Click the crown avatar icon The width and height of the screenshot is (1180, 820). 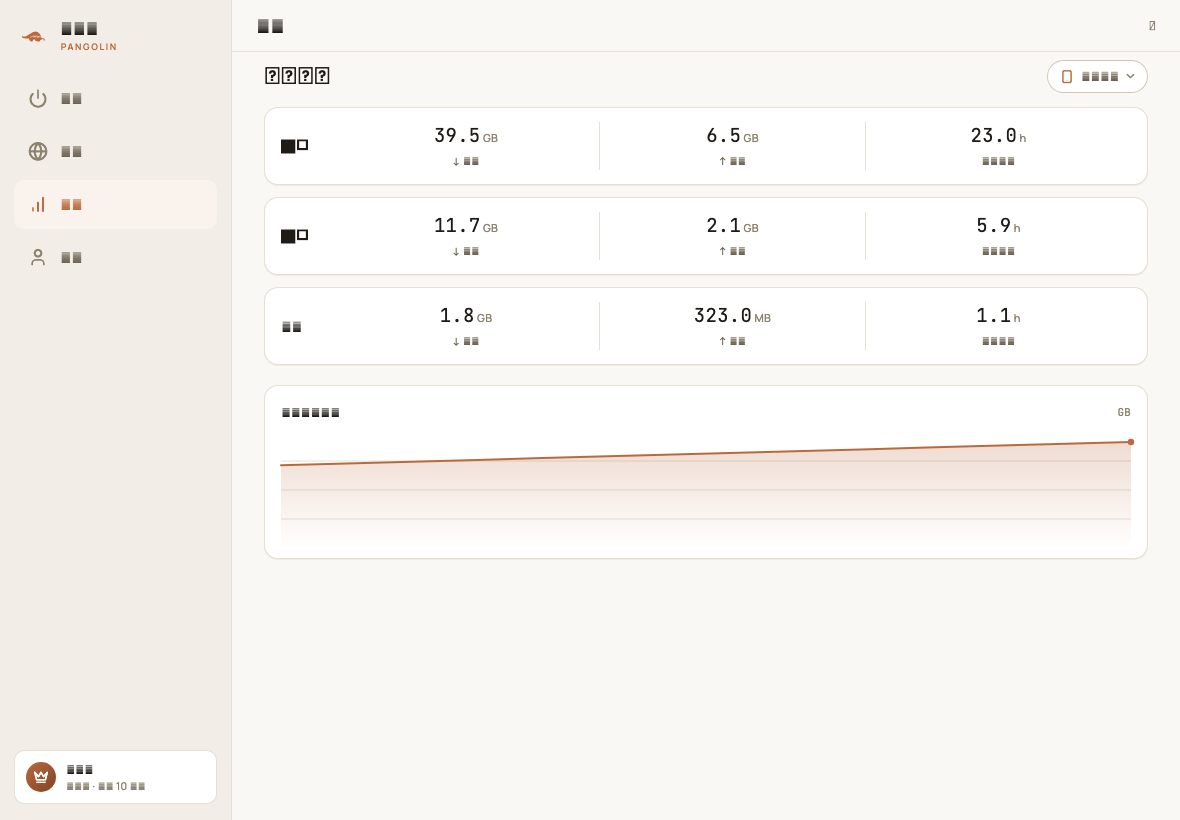41,777
